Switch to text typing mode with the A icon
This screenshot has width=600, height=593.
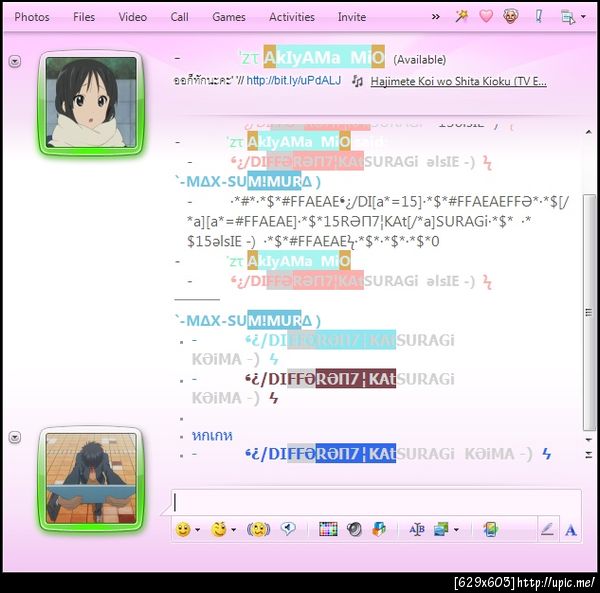point(571,530)
